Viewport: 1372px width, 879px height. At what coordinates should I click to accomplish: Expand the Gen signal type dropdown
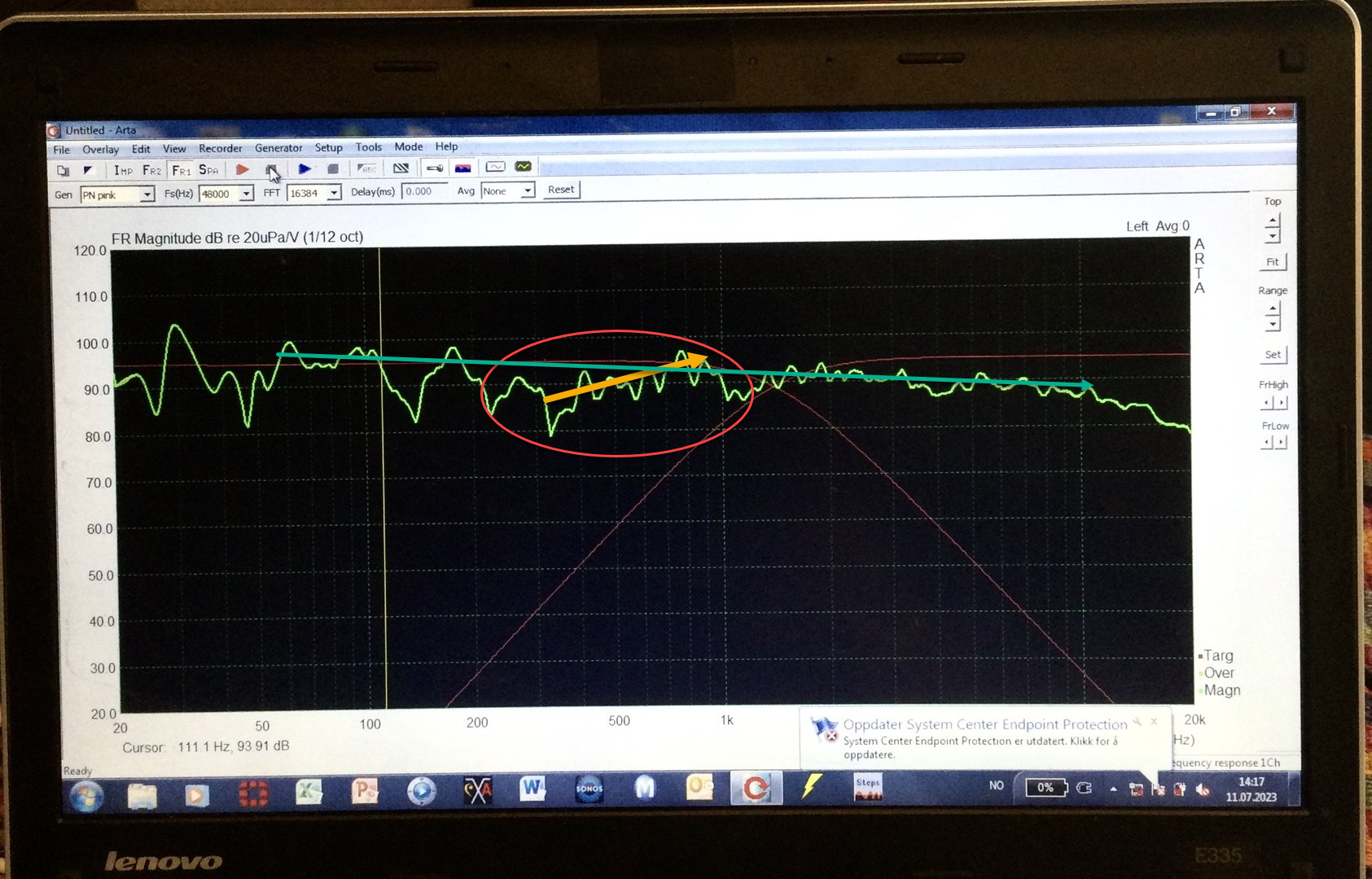147,195
